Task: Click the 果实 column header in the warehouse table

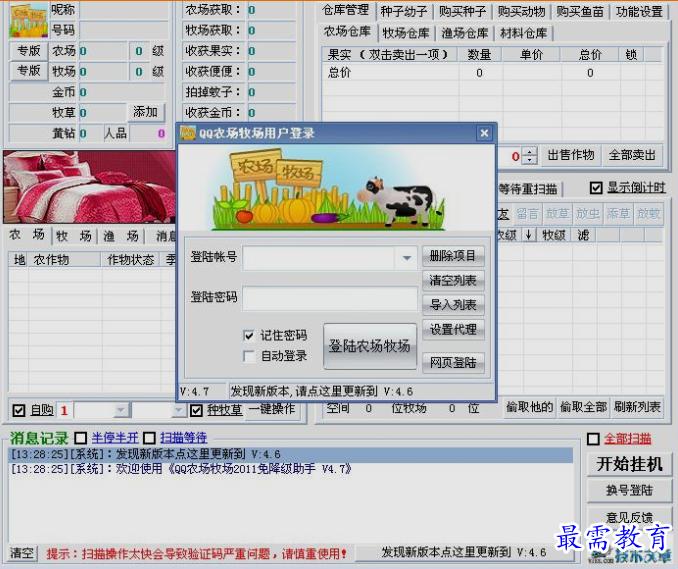Action: [x=389, y=54]
